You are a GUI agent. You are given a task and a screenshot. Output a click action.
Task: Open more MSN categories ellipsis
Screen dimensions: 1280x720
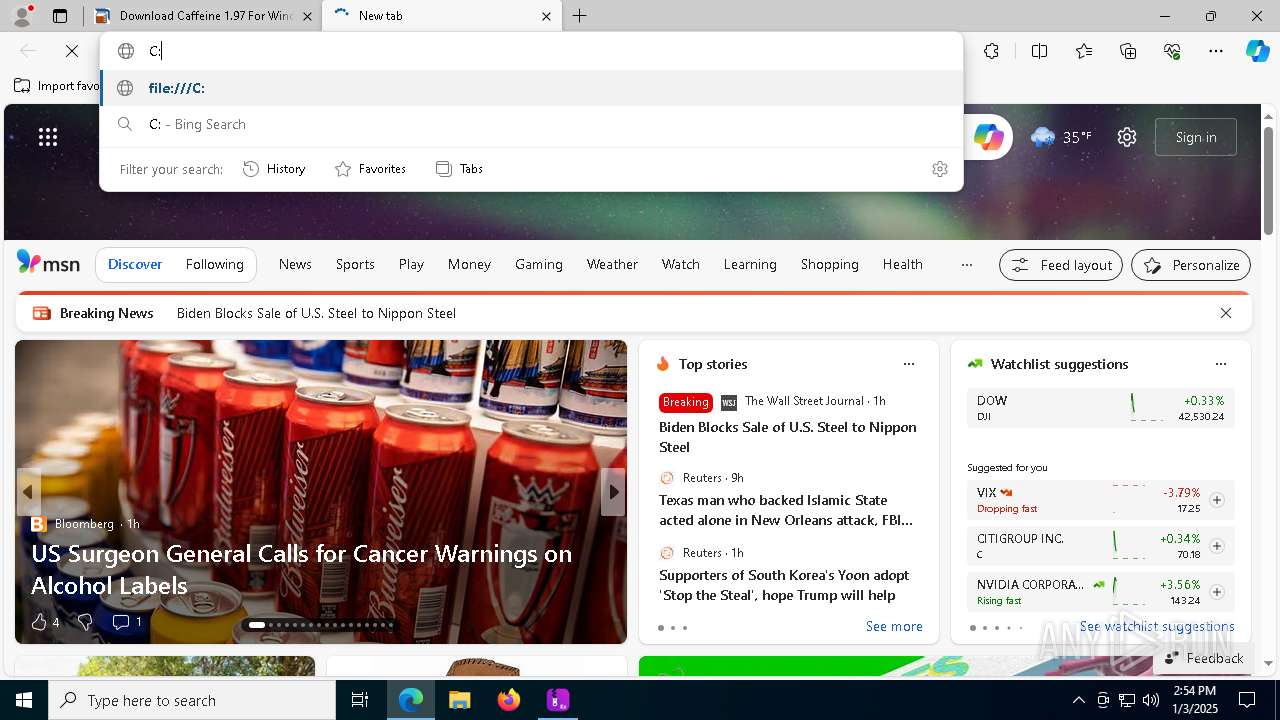tap(966, 265)
